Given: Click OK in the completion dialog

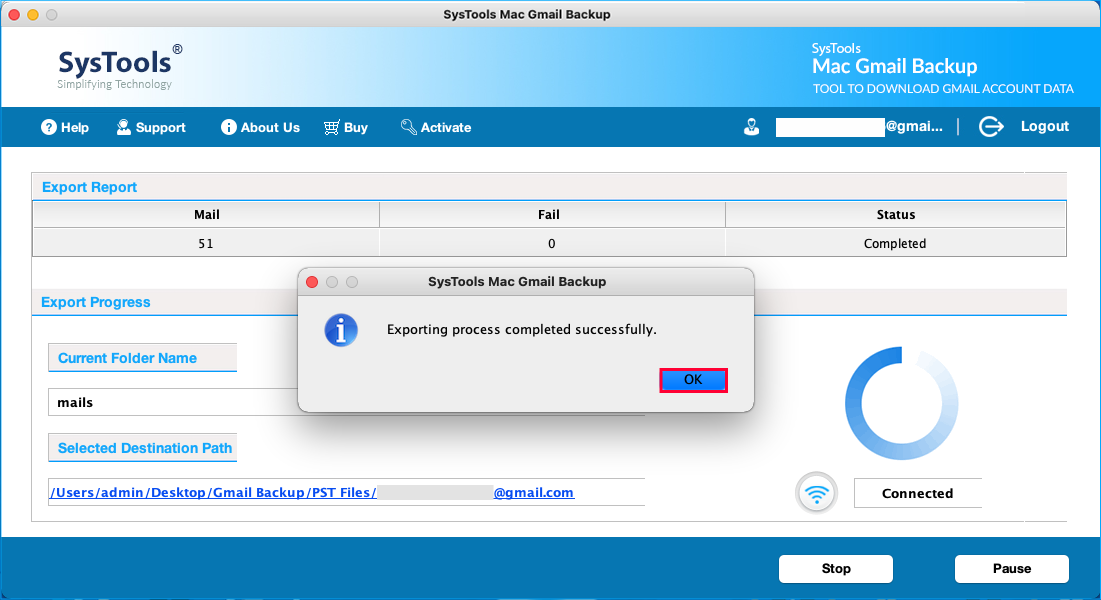Looking at the screenshot, I should coord(693,379).
